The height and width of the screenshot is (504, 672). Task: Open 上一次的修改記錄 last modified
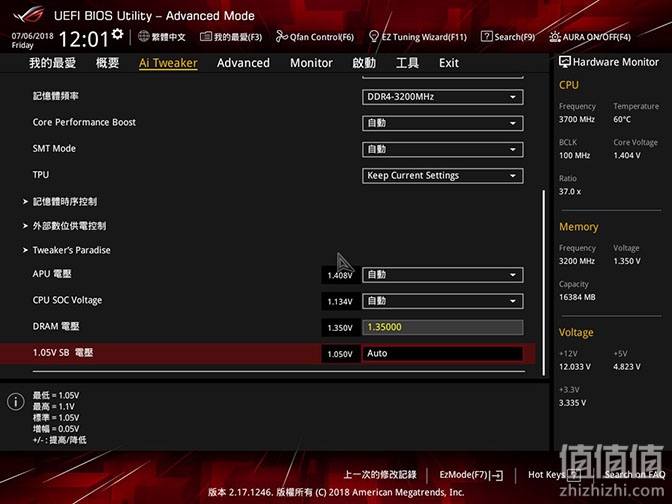point(380,474)
